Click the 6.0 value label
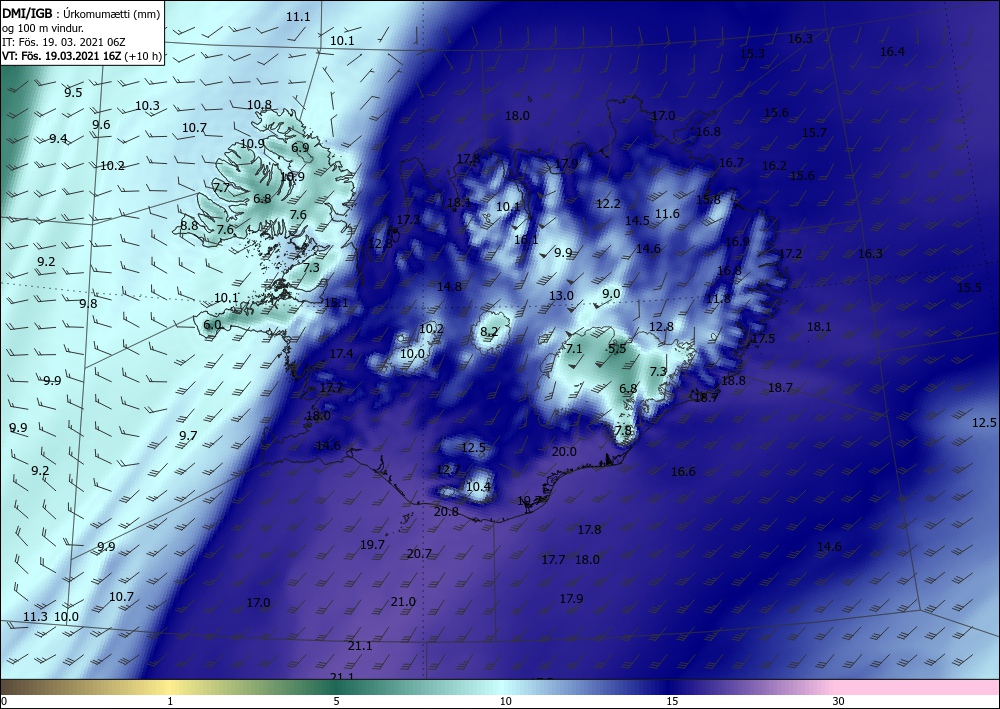Image resolution: width=1000 pixels, height=709 pixels. click(212, 325)
